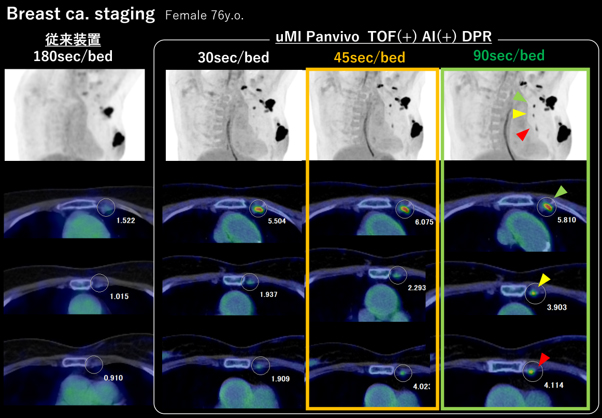This screenshot has width=602, height=418.
Task: Select the 30sec/bed MIP image
Action: point(233,115)
